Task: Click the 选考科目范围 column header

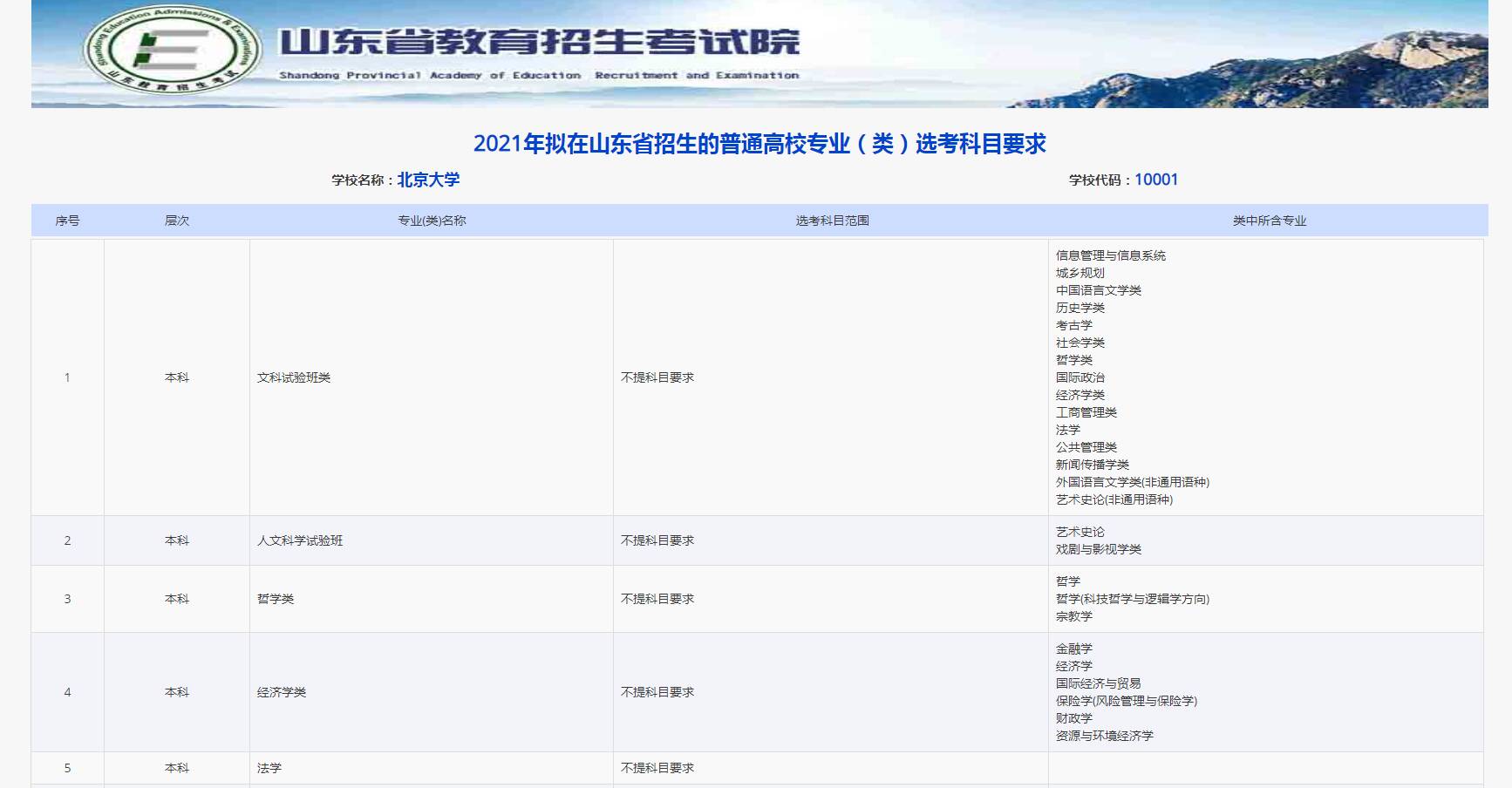Action: 832,221
